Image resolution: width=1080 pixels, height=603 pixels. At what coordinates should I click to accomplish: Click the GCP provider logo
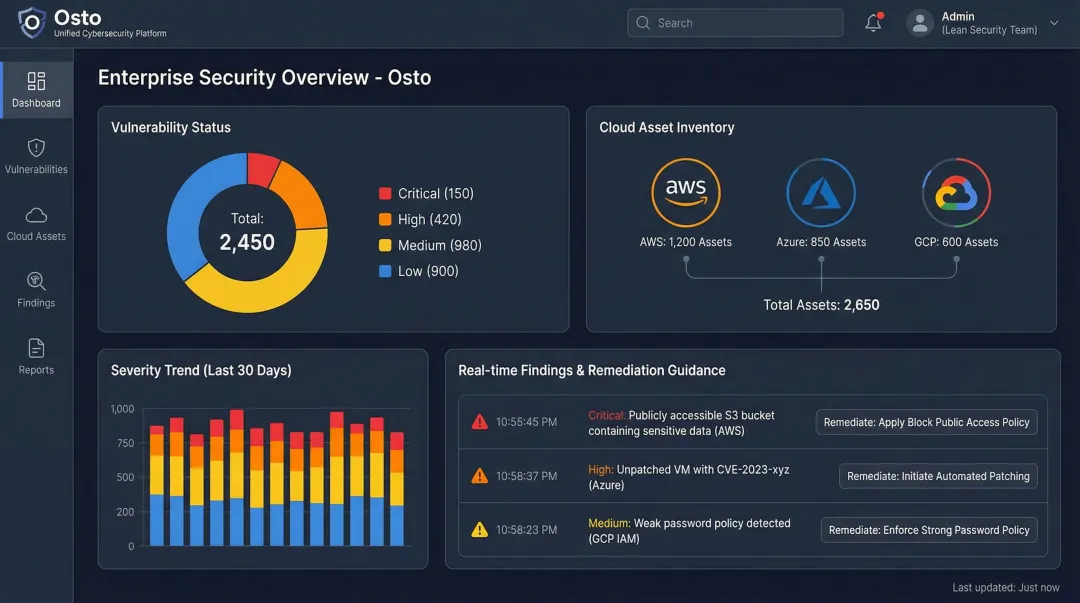[x=956, y=191]
